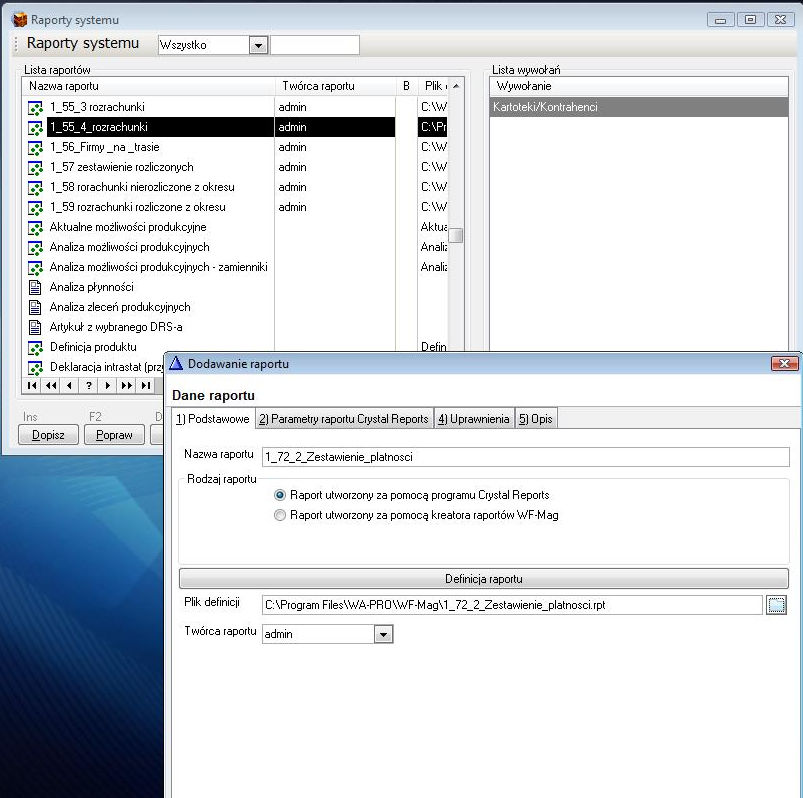This screenshot has width=803, height=798.
Task: Select the Crystal Reports report type radio
Action: [280, 495]
